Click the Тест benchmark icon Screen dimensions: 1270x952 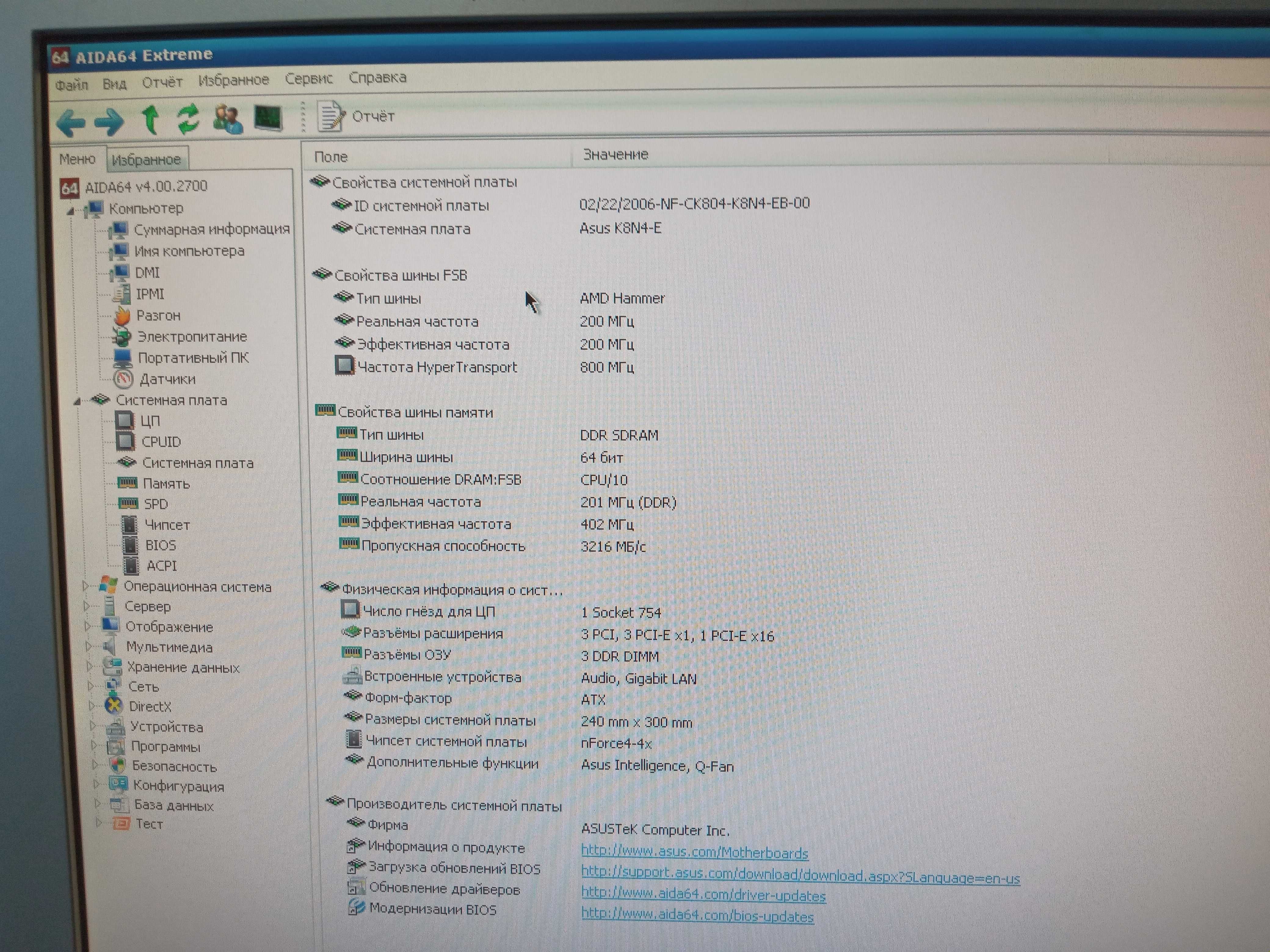click(x=121, y=824)
